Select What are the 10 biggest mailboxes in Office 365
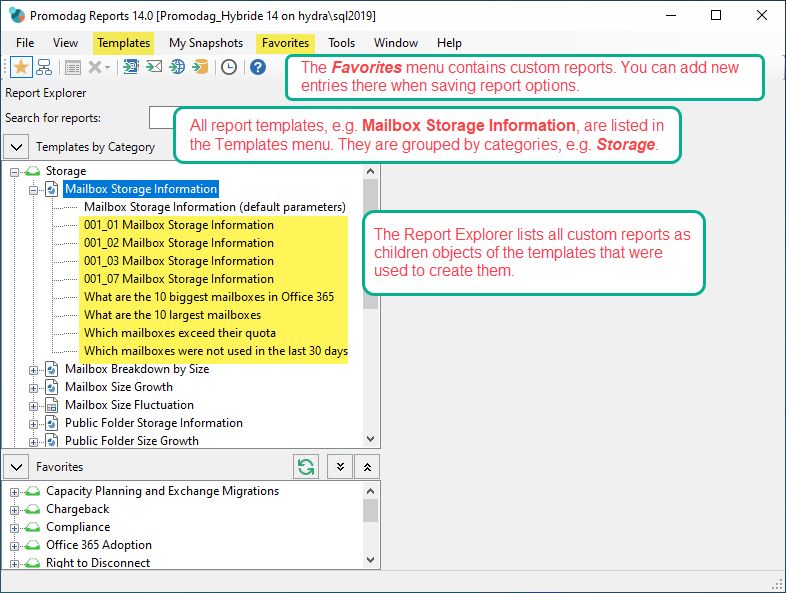Image resolution: width=786 pixels, height=593 pixels. coord(209,297)
